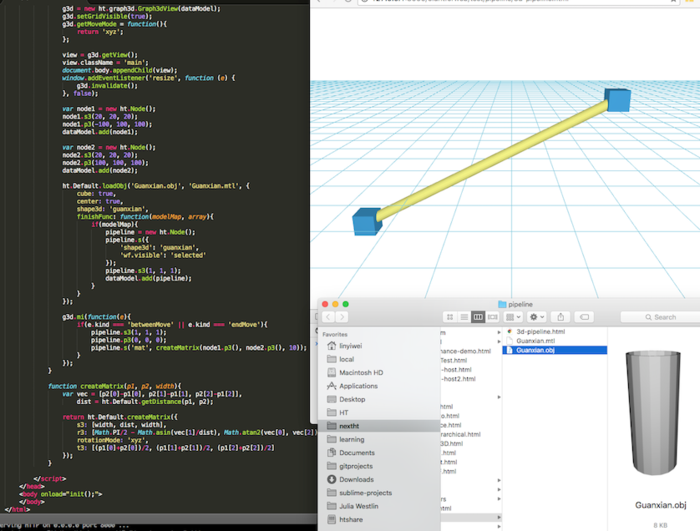
Task: Click the Finder Share button
Action: click(561, 317)
